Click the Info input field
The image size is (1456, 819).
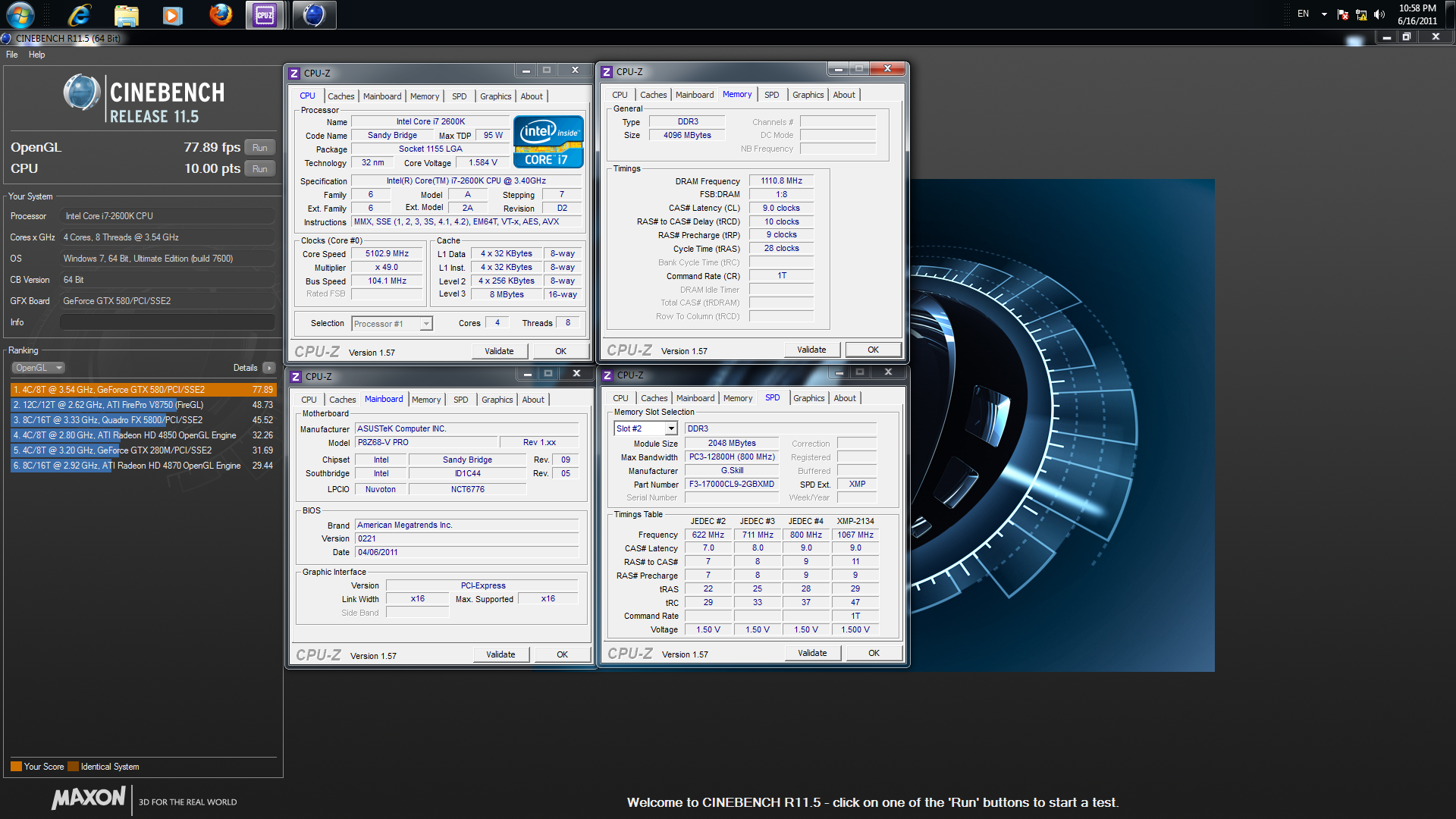(x=167, y=322)
